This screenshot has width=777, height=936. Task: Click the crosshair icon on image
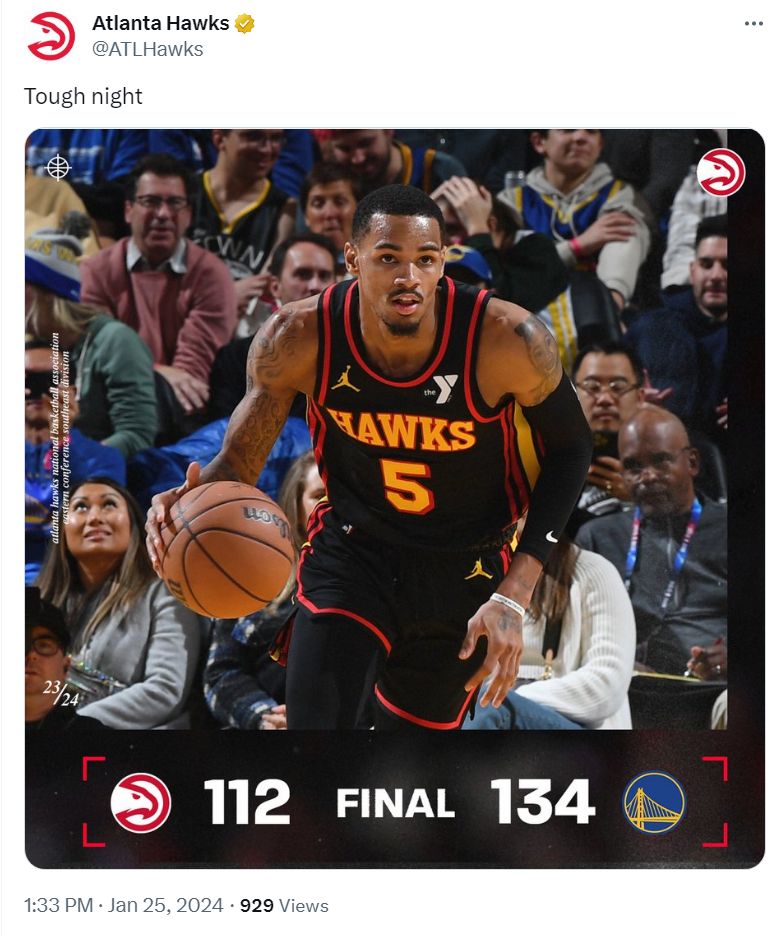(58, 167)
